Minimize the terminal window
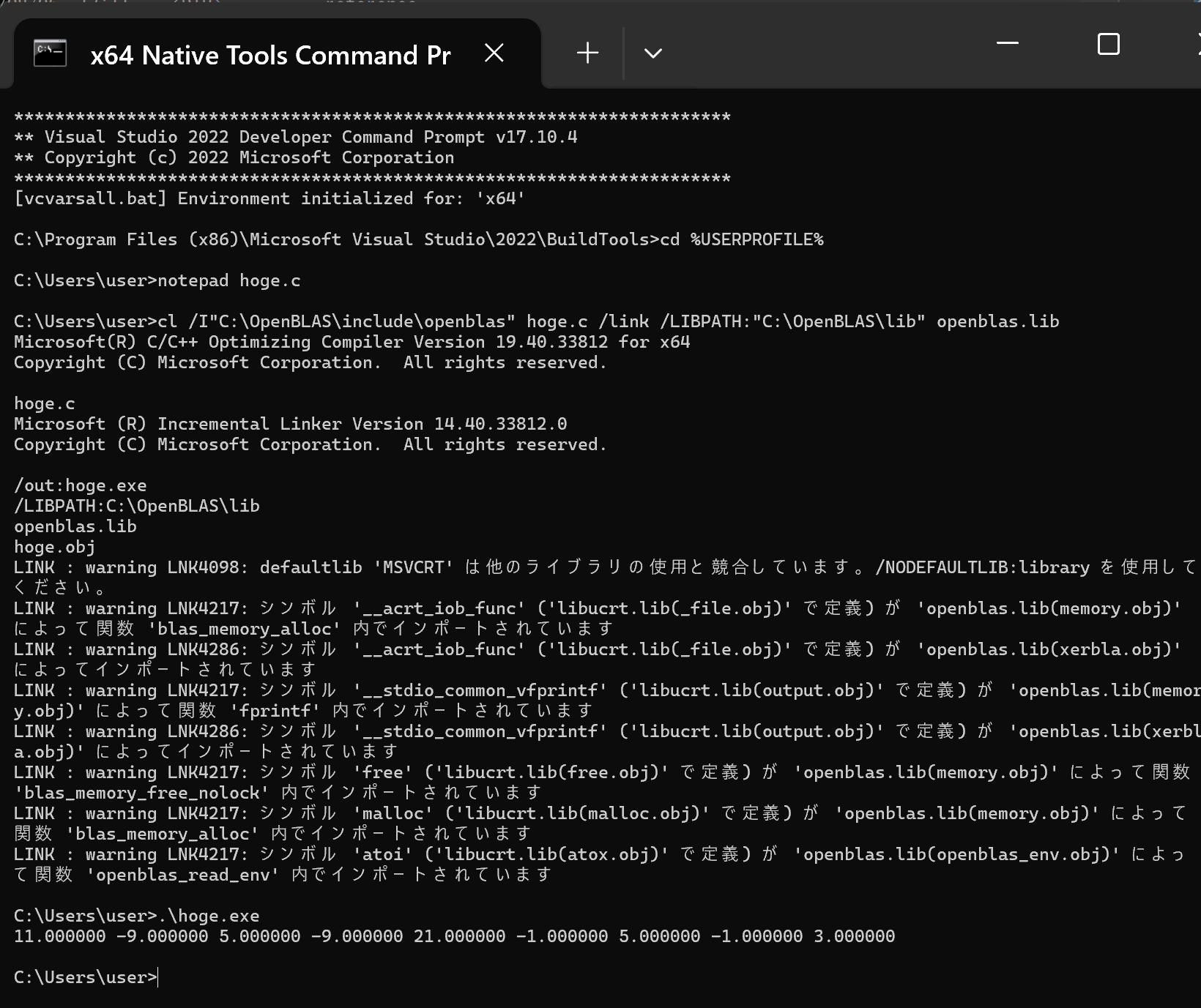 pos(1008,44)
